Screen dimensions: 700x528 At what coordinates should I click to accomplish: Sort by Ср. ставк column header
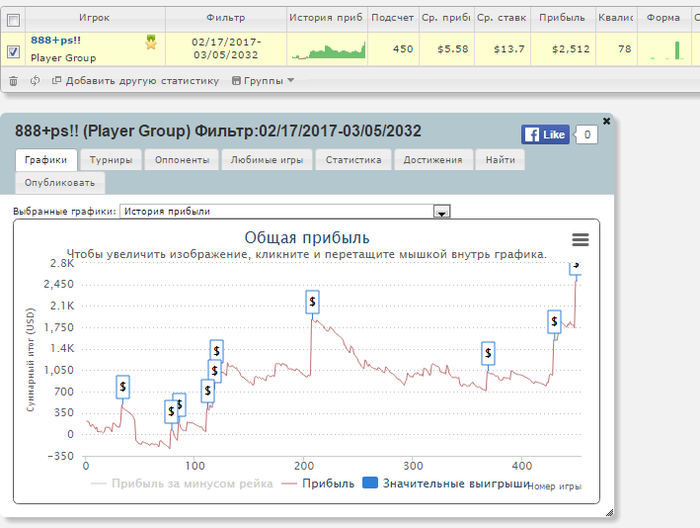pyautogui.click(x=502, y=18)
